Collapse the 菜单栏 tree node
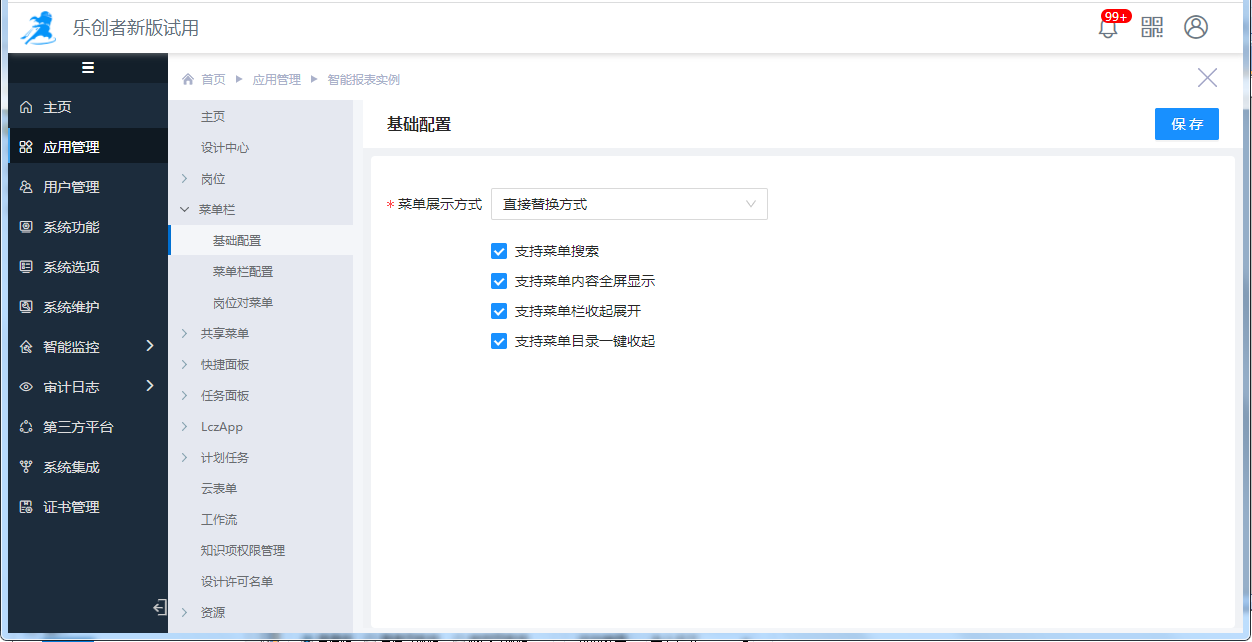Image resolution: width=1252 pixels, height=642 pixels. pos(185,210)
